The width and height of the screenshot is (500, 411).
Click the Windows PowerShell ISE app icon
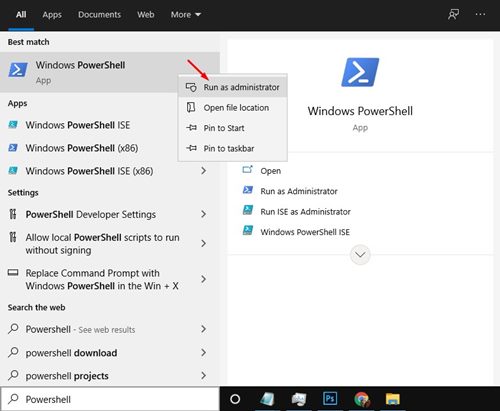pos(13,125)
